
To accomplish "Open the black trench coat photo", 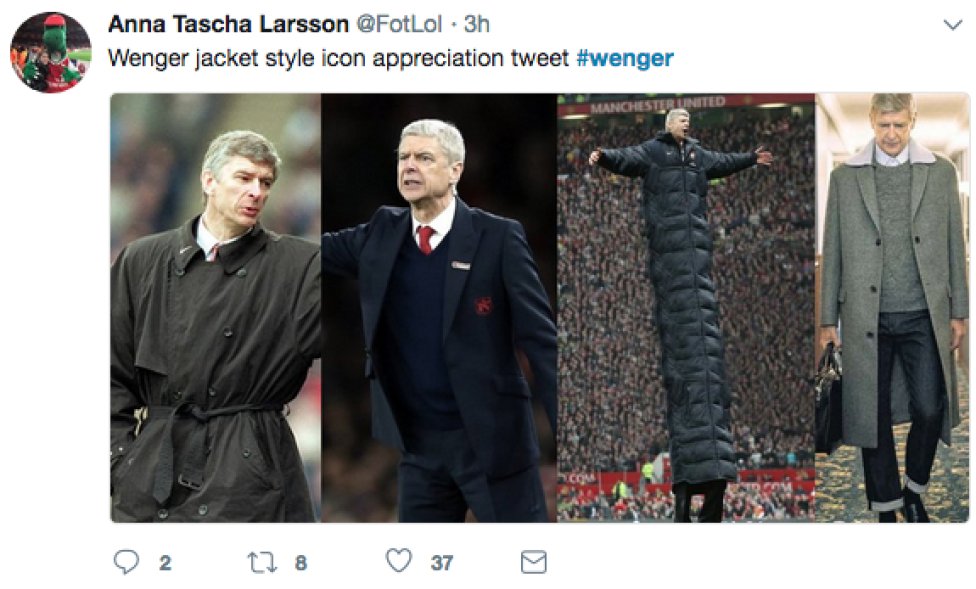I will point(215,308).
